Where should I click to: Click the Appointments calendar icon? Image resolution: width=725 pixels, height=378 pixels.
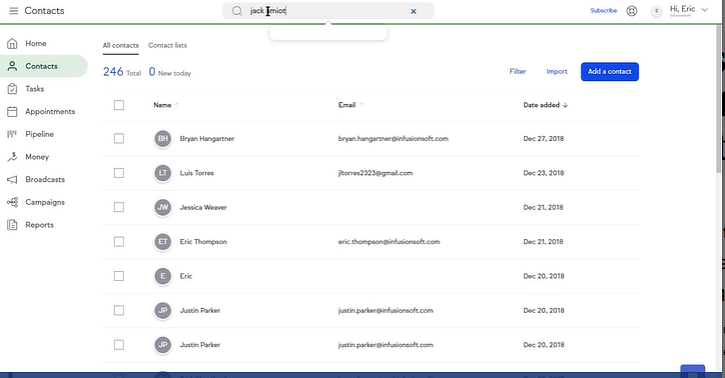click(12, 111)
